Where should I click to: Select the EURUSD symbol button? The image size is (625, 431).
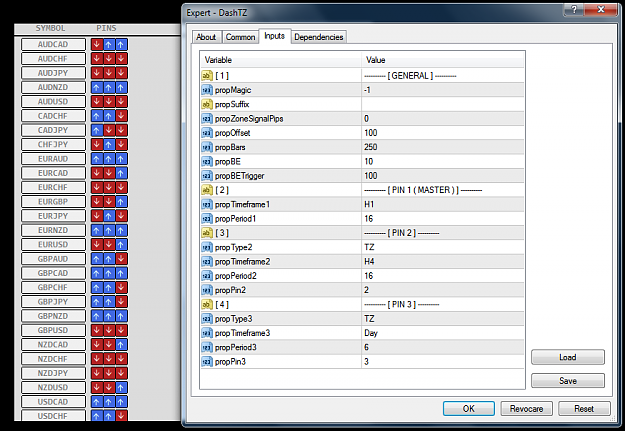pos(53,244)
